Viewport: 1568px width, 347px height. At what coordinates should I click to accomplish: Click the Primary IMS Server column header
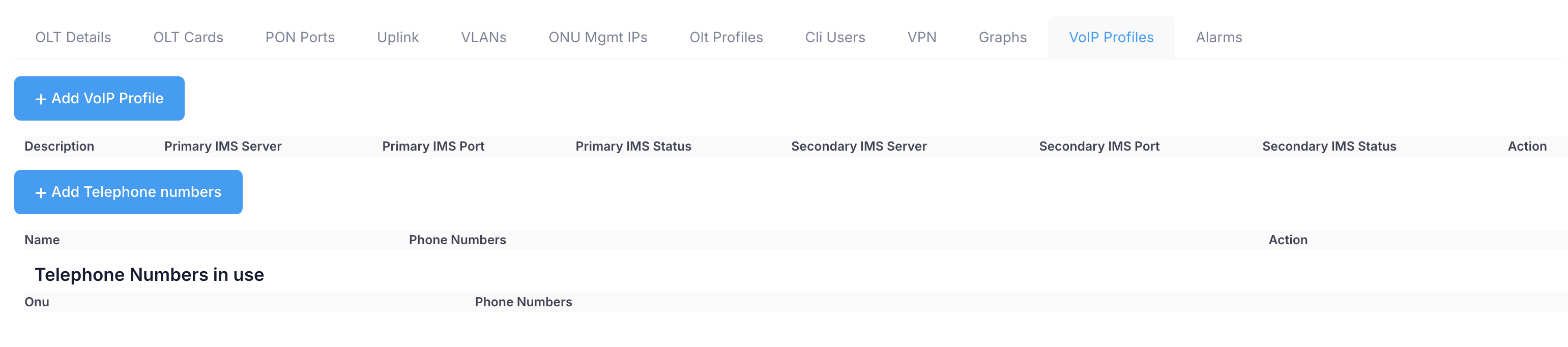coord(223,147)
